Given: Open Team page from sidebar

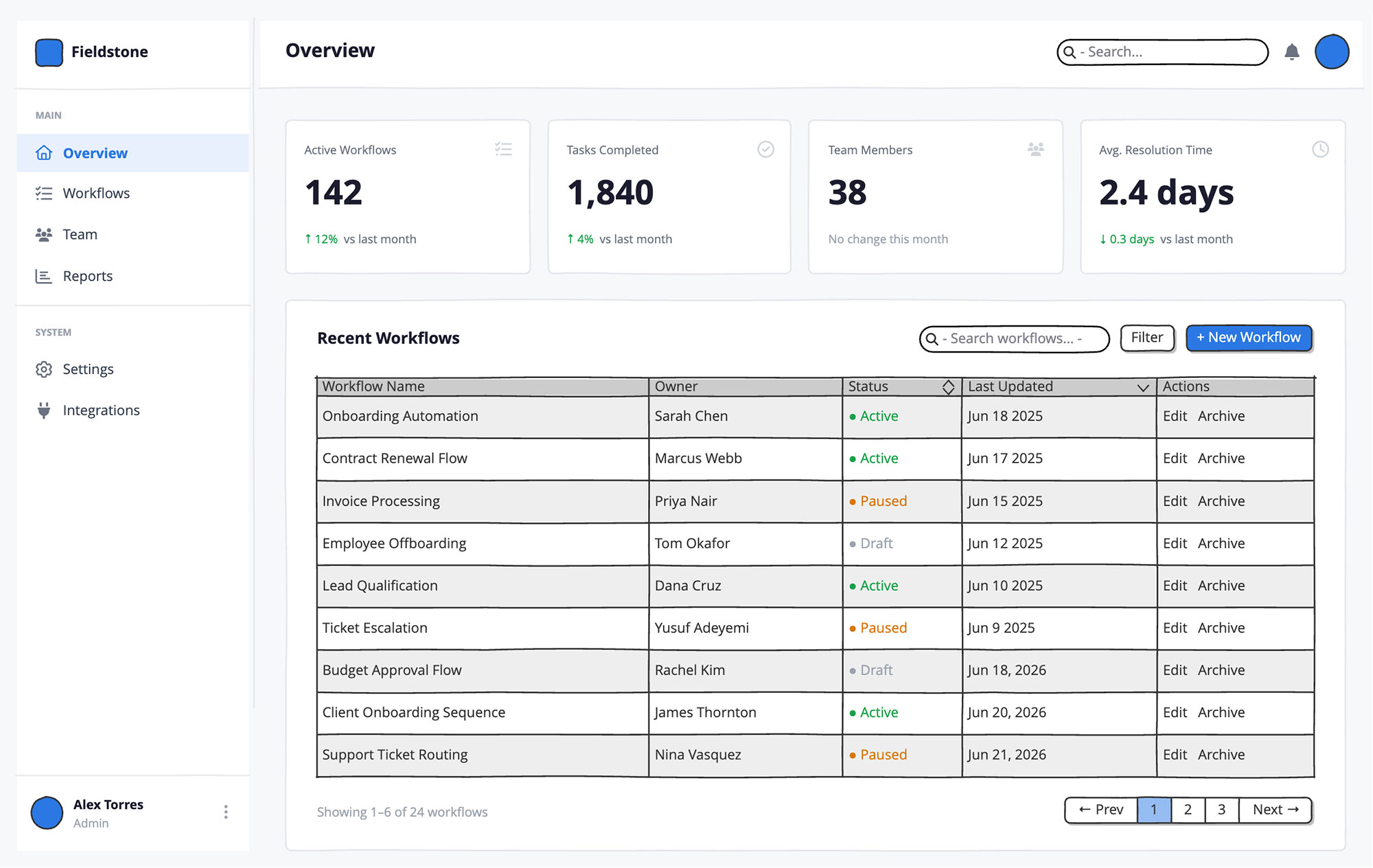Looking at the screenshot, I should (x=133, y=235).
